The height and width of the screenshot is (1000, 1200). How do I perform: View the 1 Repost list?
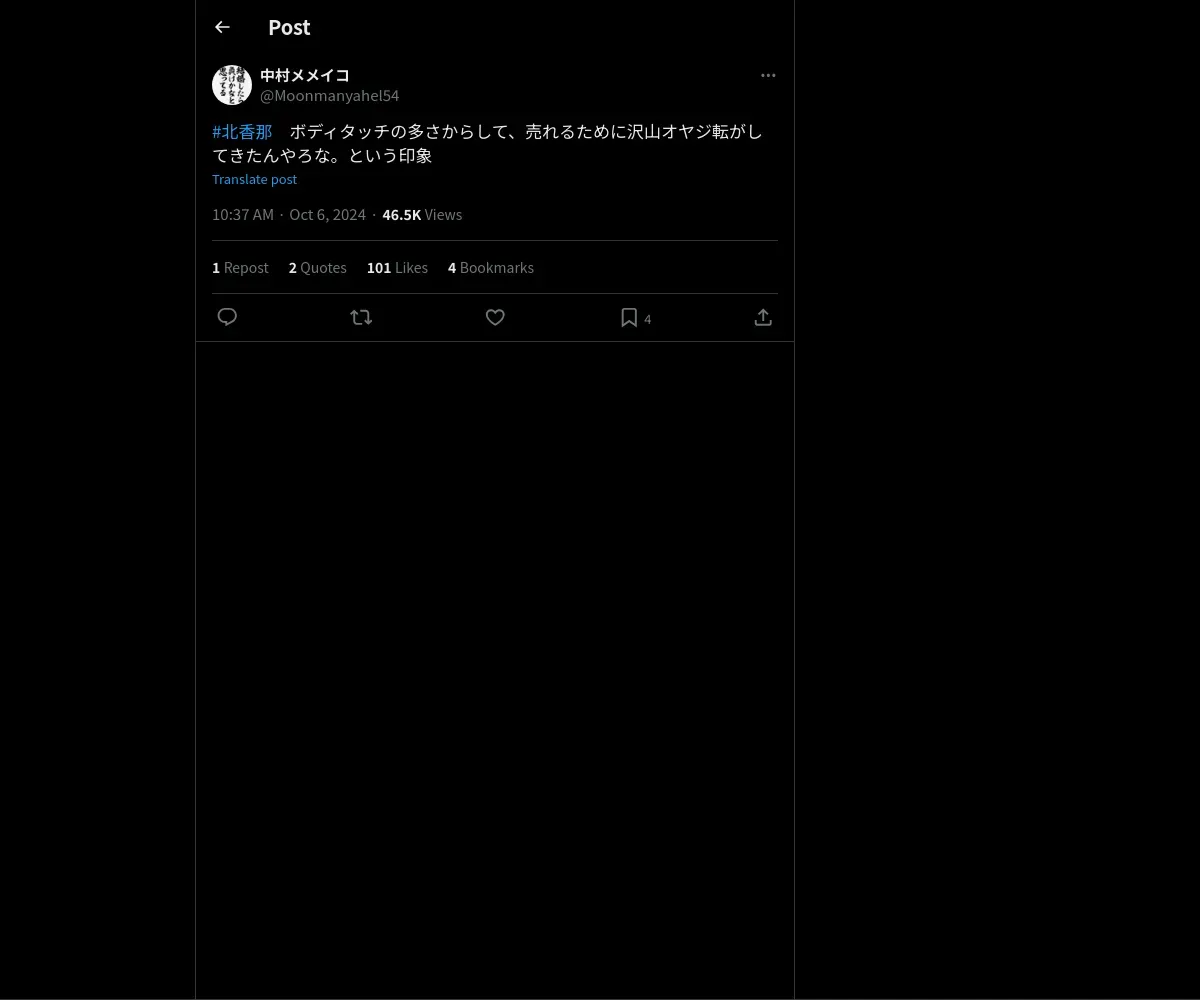(240, 267)
